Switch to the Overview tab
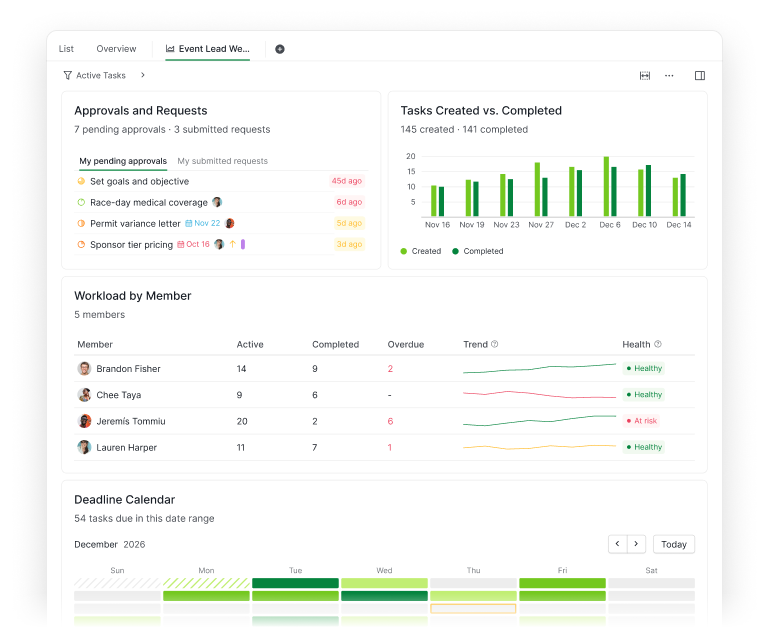The height and width of the screenshot is (632, 768). coord(116,49)
